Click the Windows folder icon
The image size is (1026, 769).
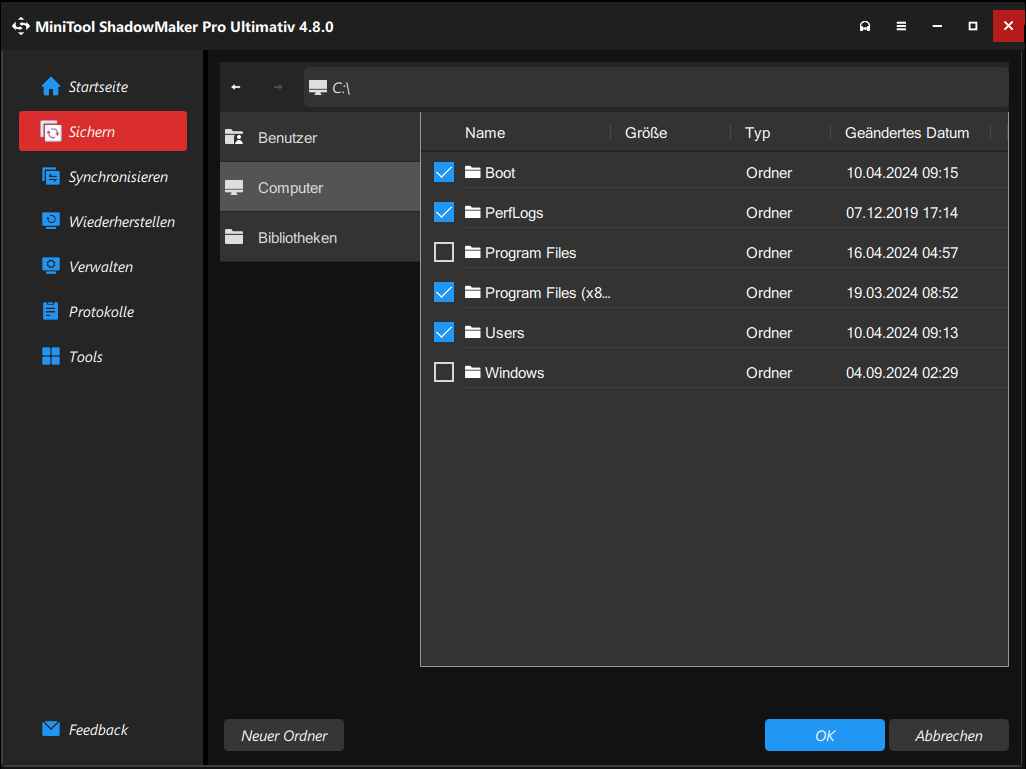pos(472,372)
